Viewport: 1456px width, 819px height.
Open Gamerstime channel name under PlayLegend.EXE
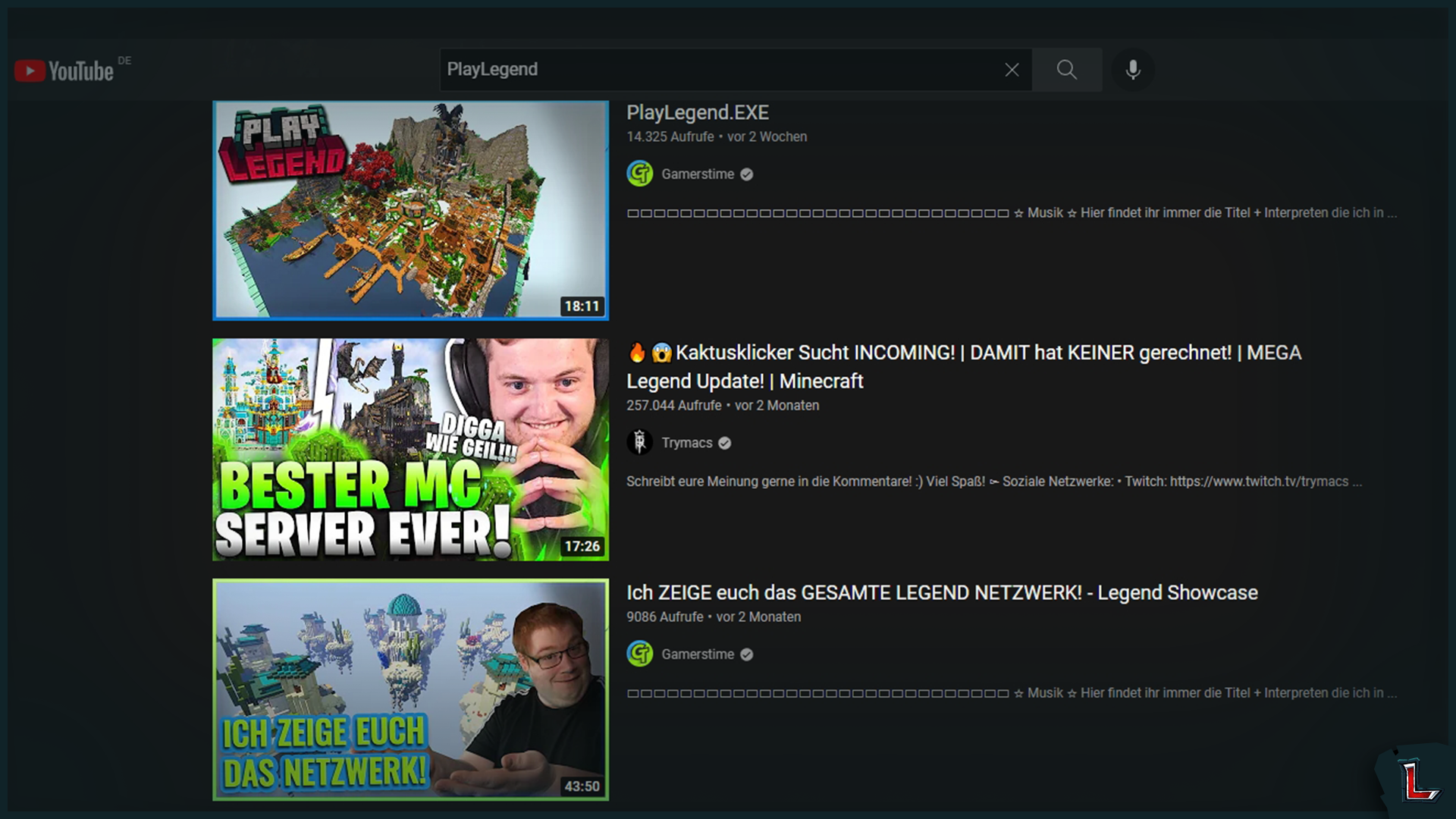698,174
